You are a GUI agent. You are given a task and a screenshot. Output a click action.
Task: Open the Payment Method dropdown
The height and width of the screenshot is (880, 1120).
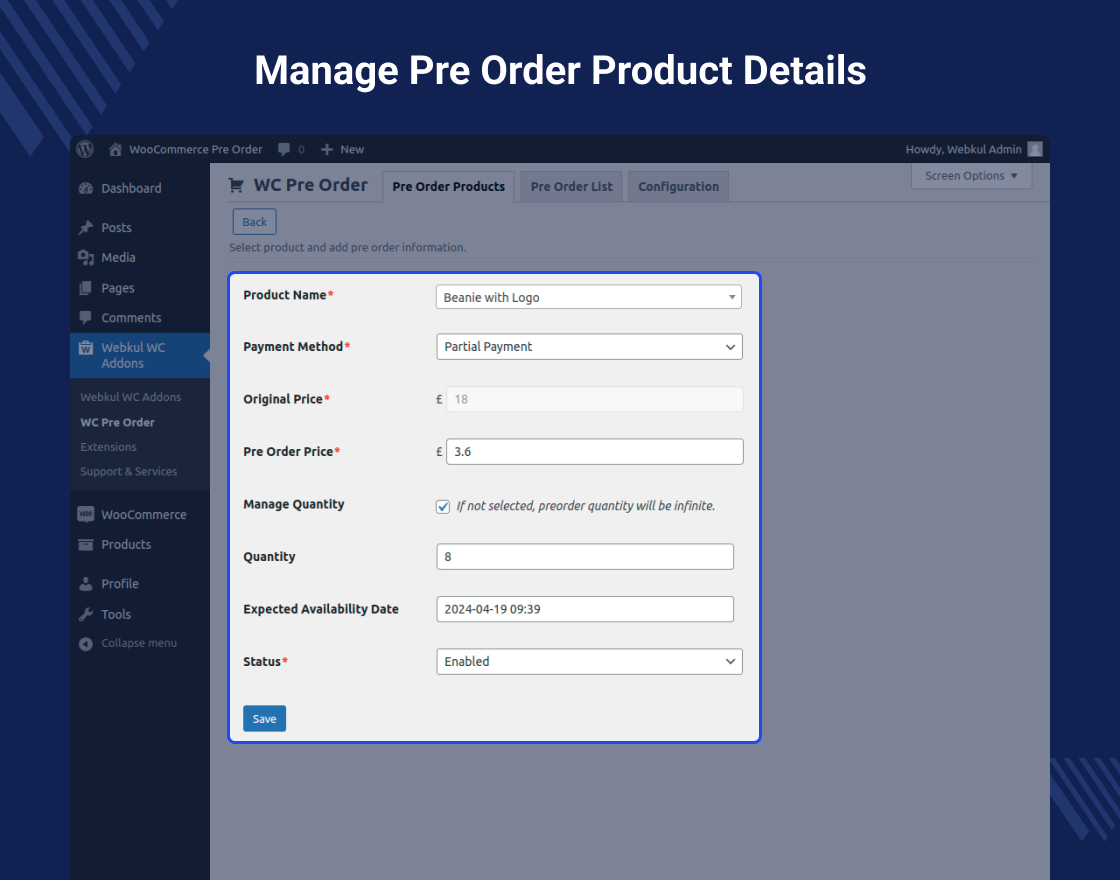(589, 346)
